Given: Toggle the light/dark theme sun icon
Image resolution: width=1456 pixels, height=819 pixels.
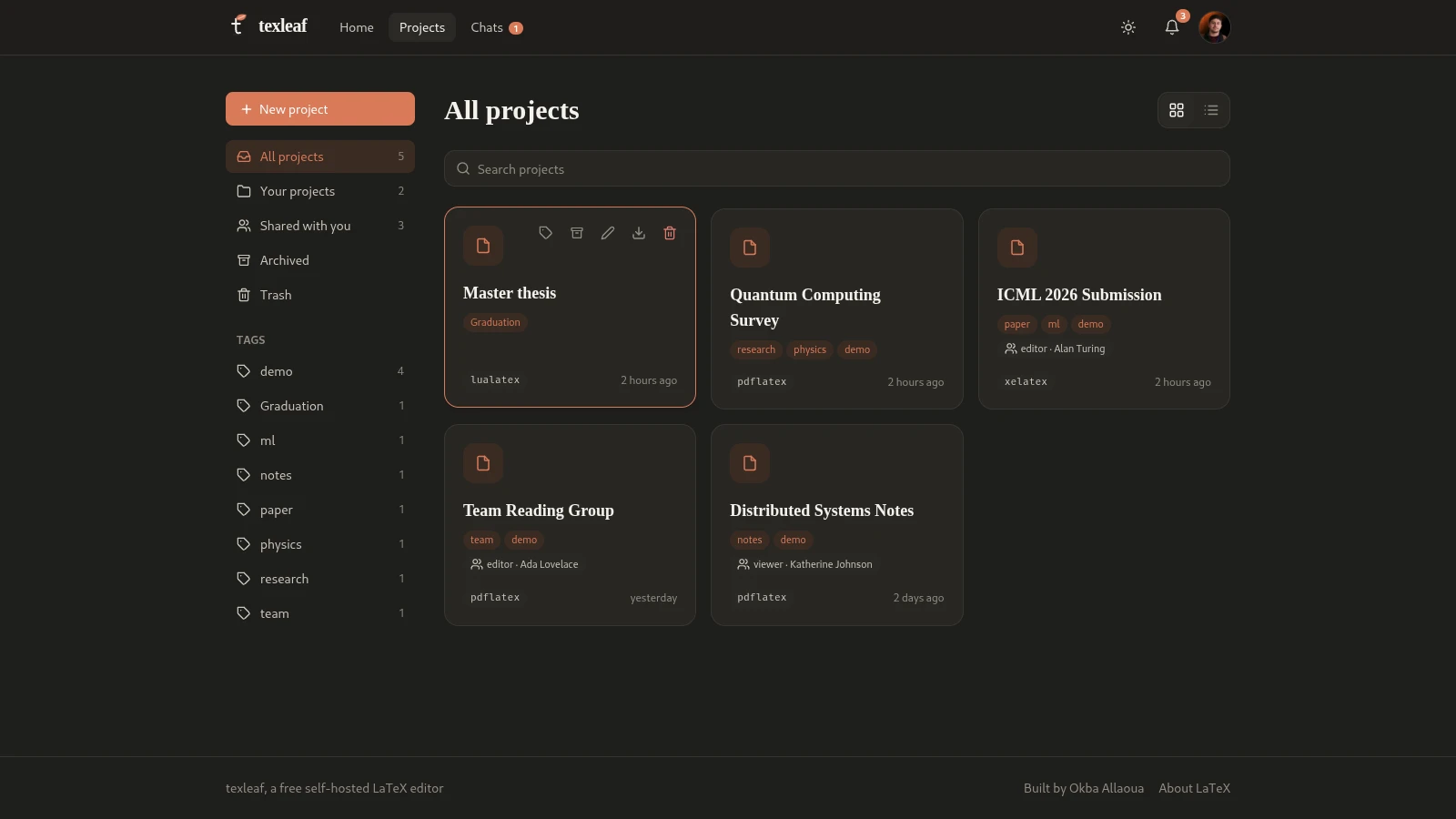Looking at the screenshot, I should 1128,27.
